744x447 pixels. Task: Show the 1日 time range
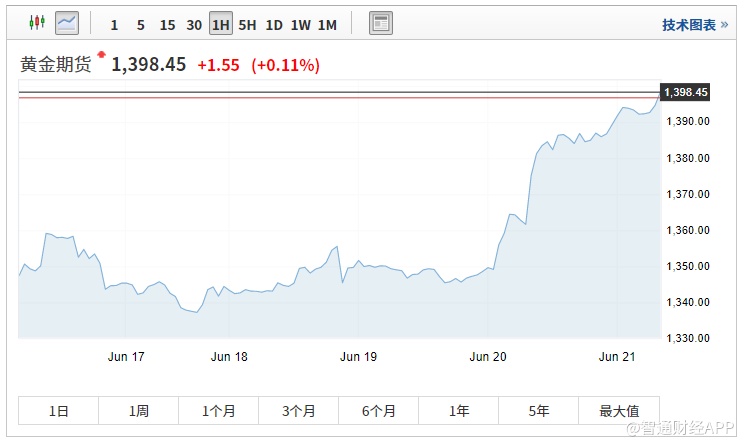pos(59,410)
